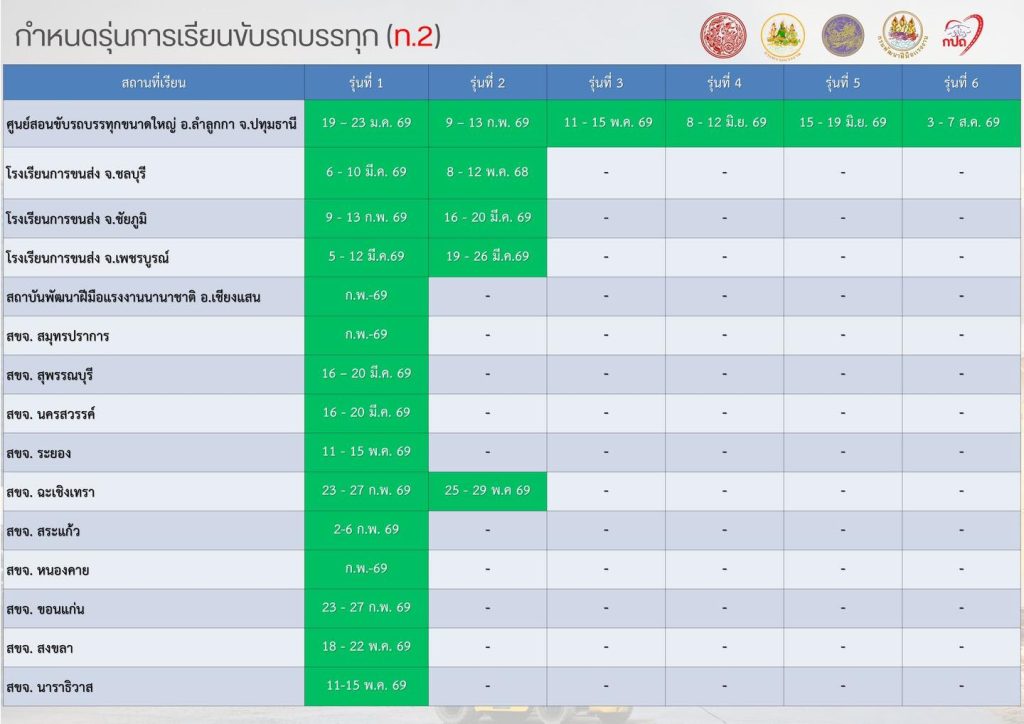Select the รุ่นที่ 1 column header

367,82
